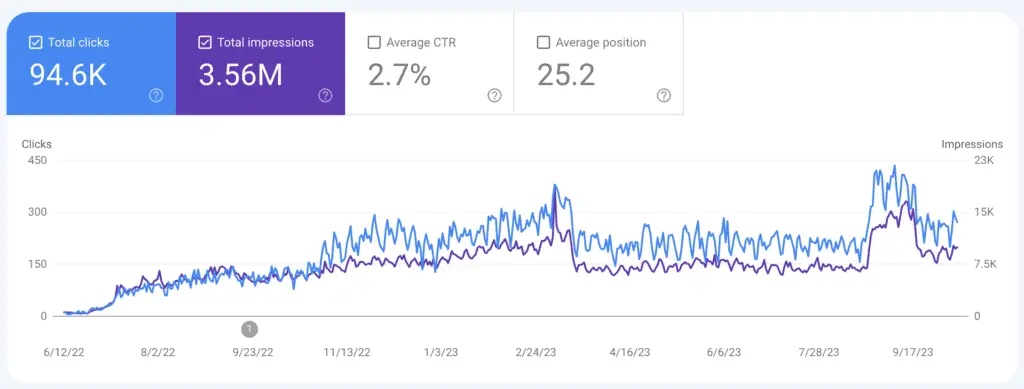Open help icon on Total impressions card
This screenshot has height=389, width=1024.
[325, 96]
